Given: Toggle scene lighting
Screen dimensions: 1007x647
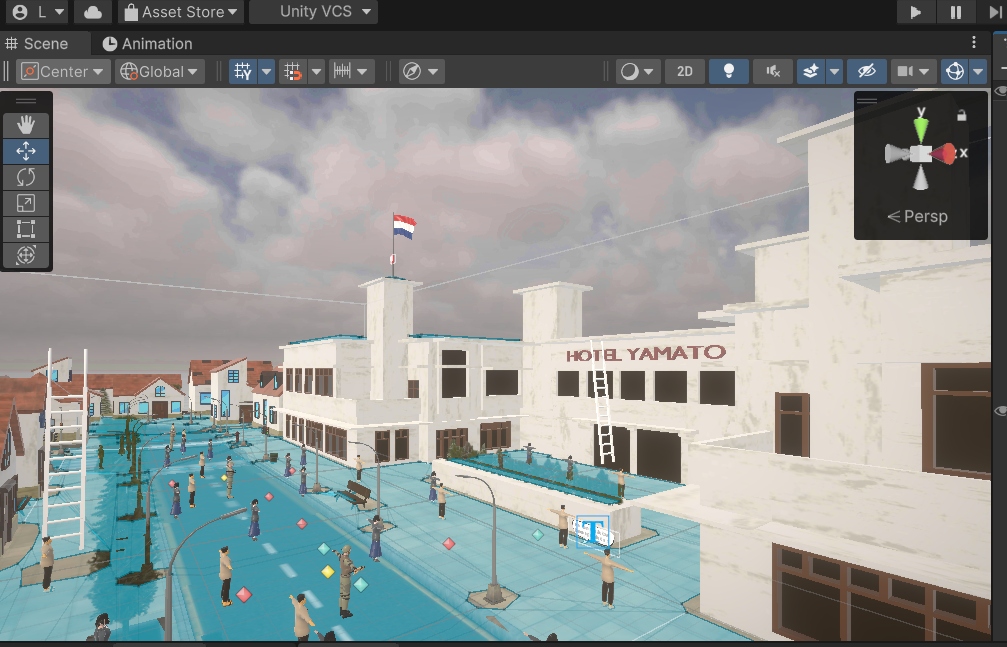Looking at the screenshot, I should pos(728,71).
